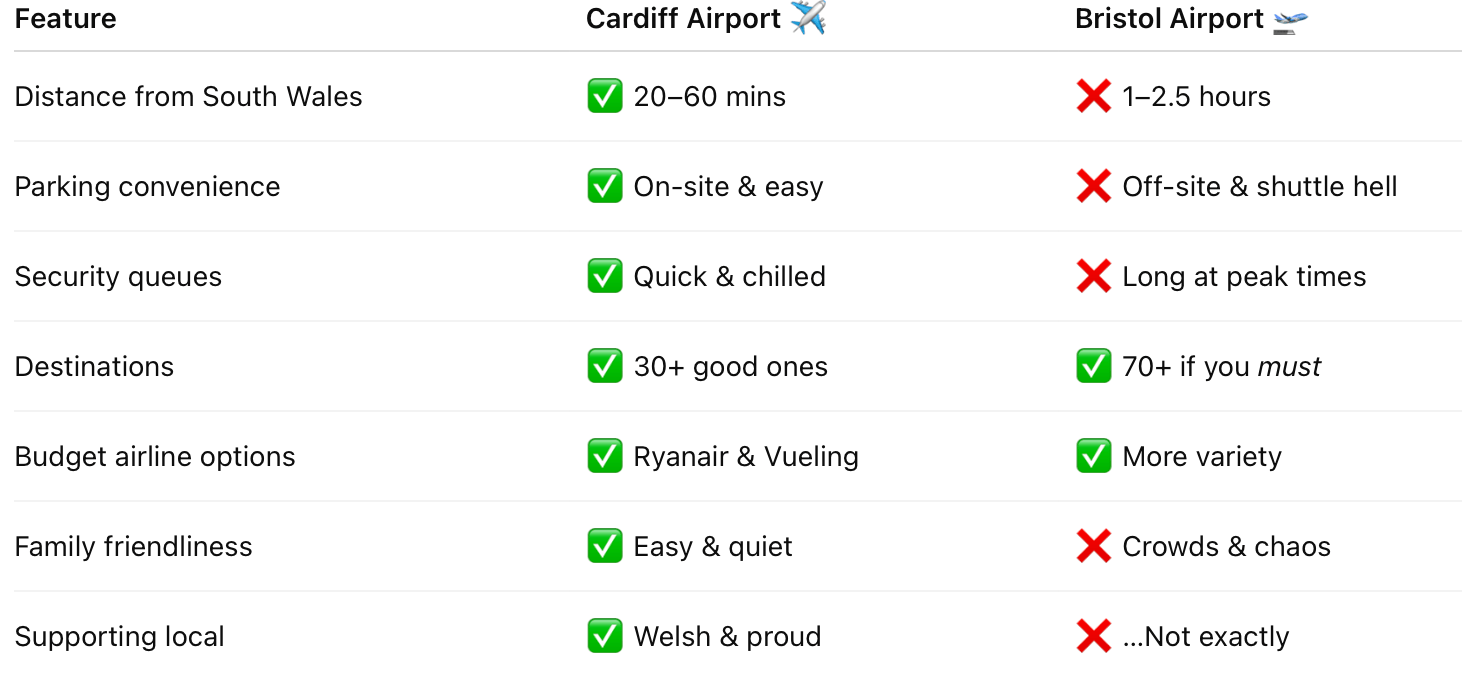Screen dimensions: 1462x688
Task: Click the Supporting local row label
Action: (119, 637)
